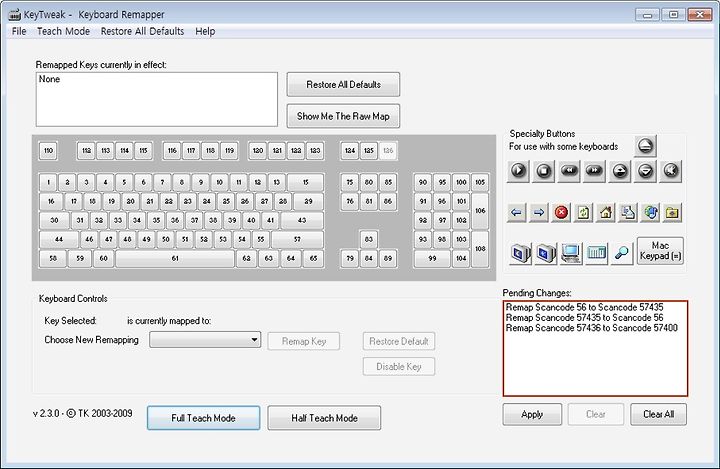This screenshot has height=469, width=720.
Task: Select function key 112
Action: pos(86,151)
